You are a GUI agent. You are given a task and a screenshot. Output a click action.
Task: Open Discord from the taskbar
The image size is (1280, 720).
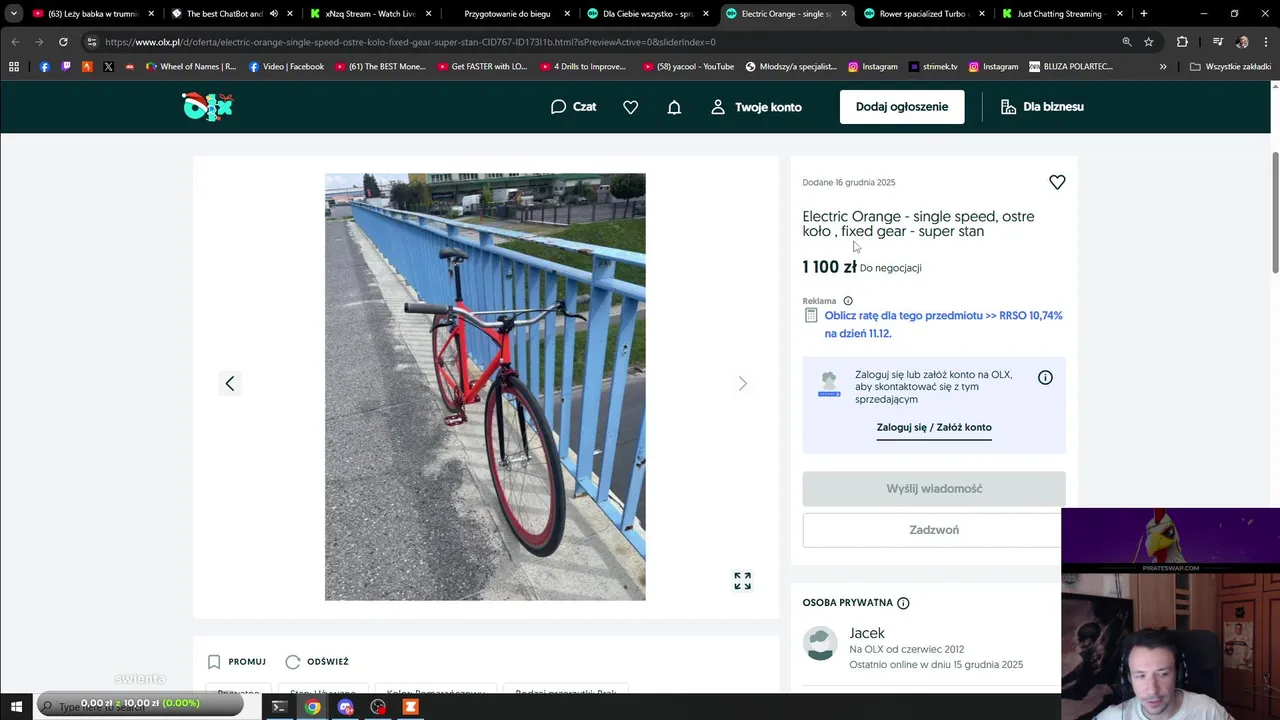click(345, 707)
